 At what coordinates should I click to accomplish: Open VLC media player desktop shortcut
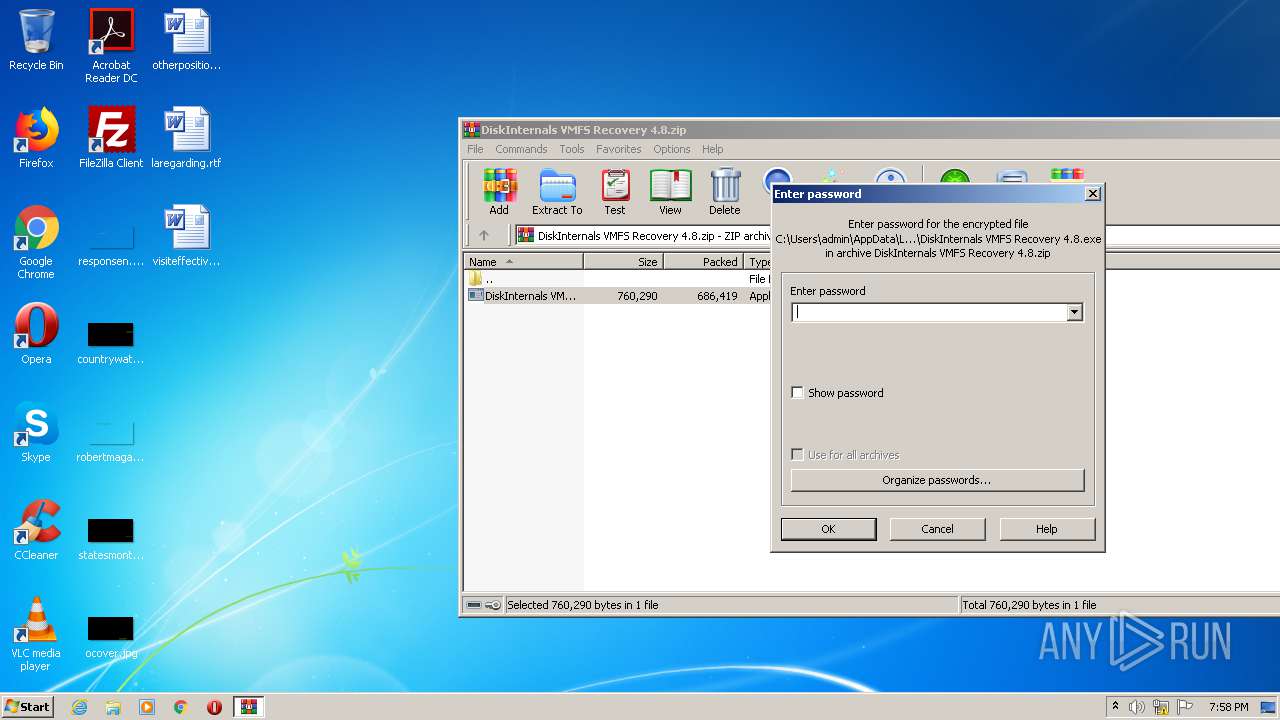36,634
